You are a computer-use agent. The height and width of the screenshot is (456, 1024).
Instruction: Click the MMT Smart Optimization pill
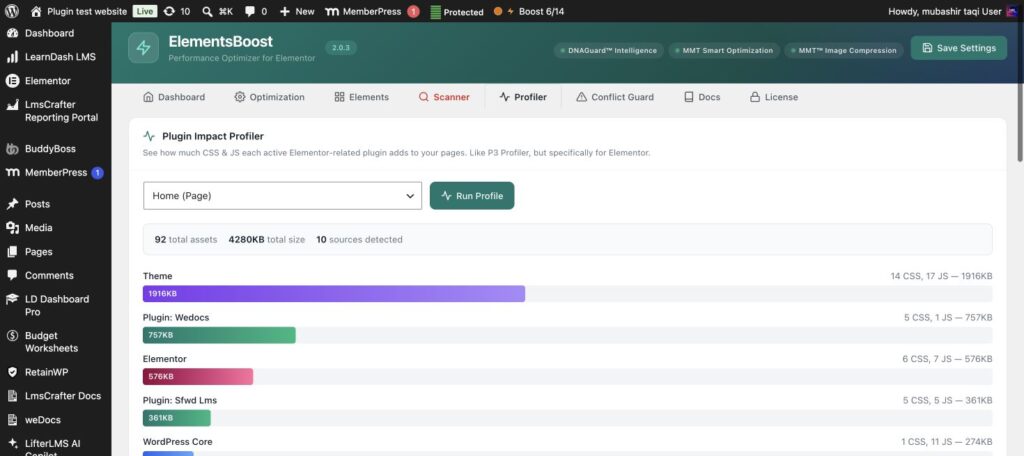click(724, 50)
